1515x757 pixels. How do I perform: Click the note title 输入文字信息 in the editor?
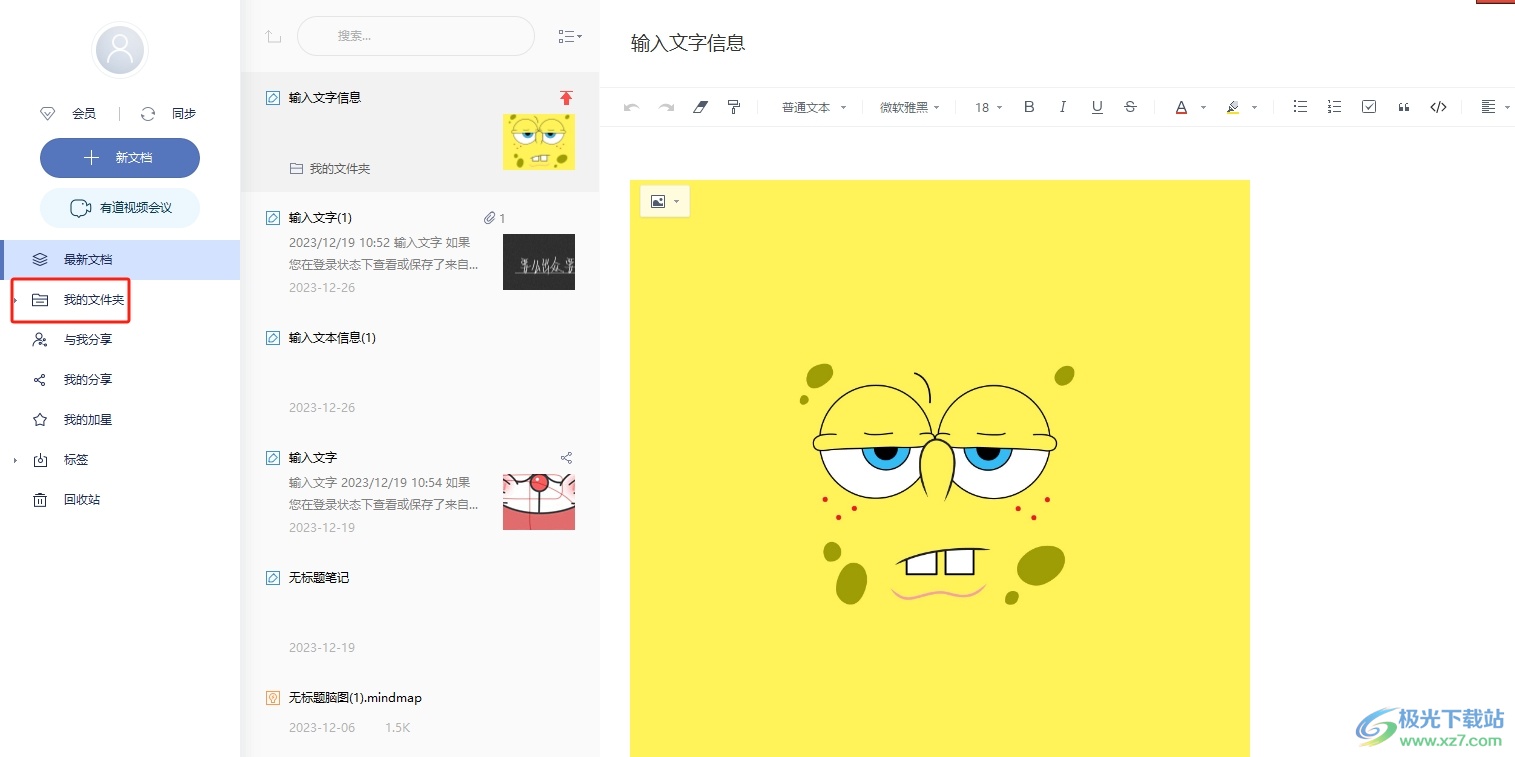(688, 43)
